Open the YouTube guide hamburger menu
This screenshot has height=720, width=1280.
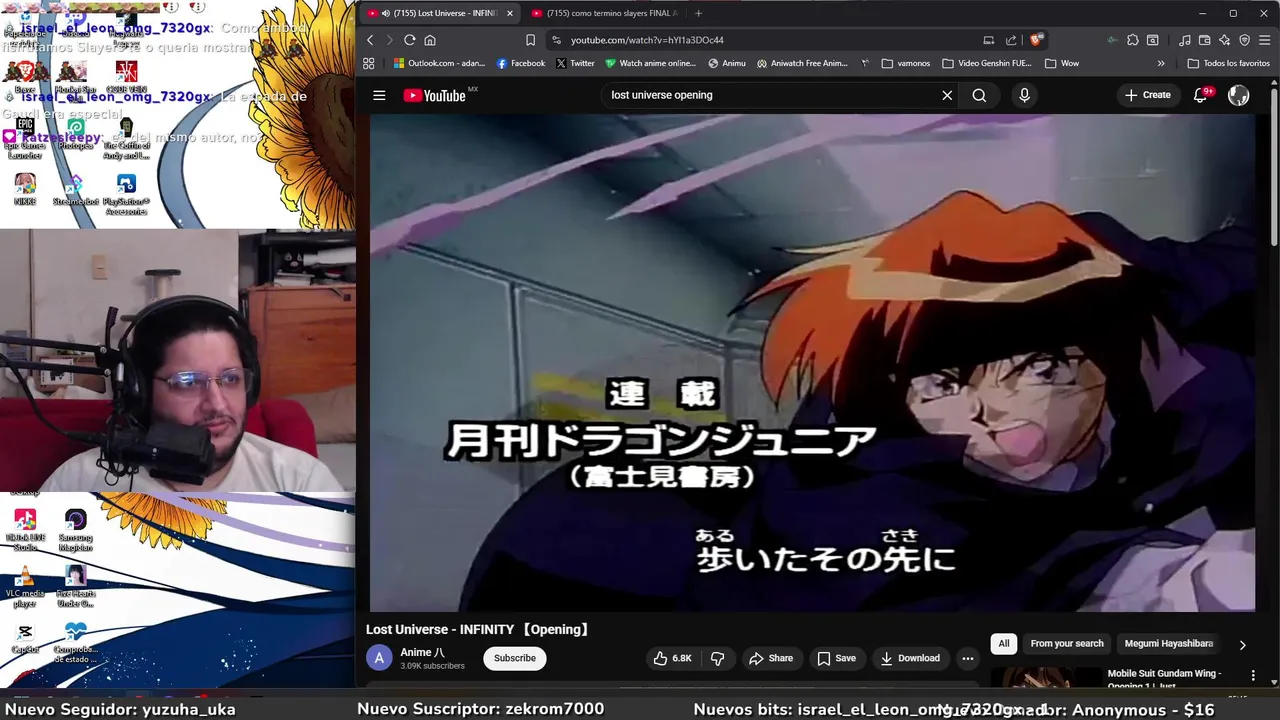379,95
